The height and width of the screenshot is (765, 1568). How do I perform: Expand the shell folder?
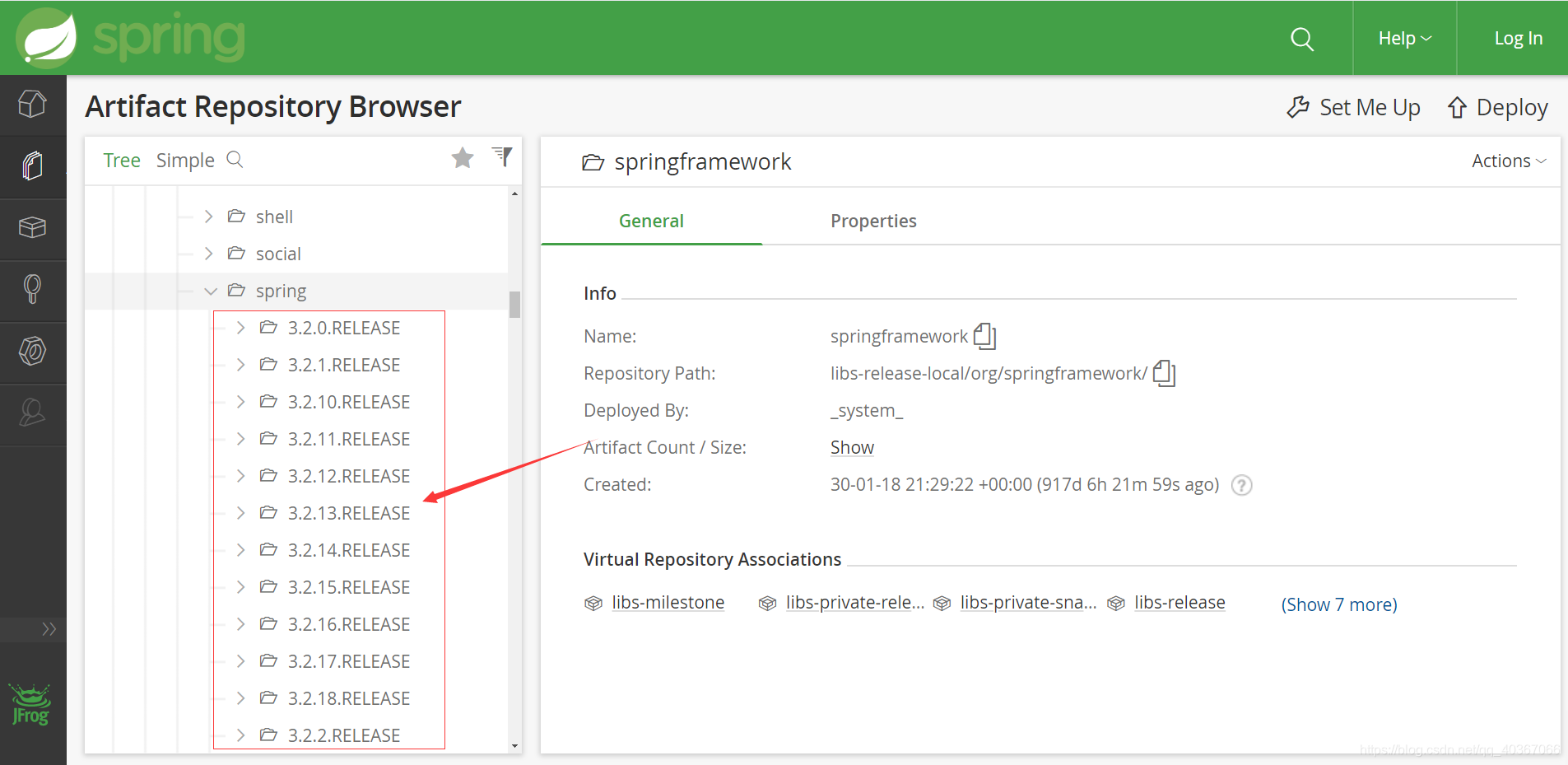pyautogui.click(x=209, y=216)
